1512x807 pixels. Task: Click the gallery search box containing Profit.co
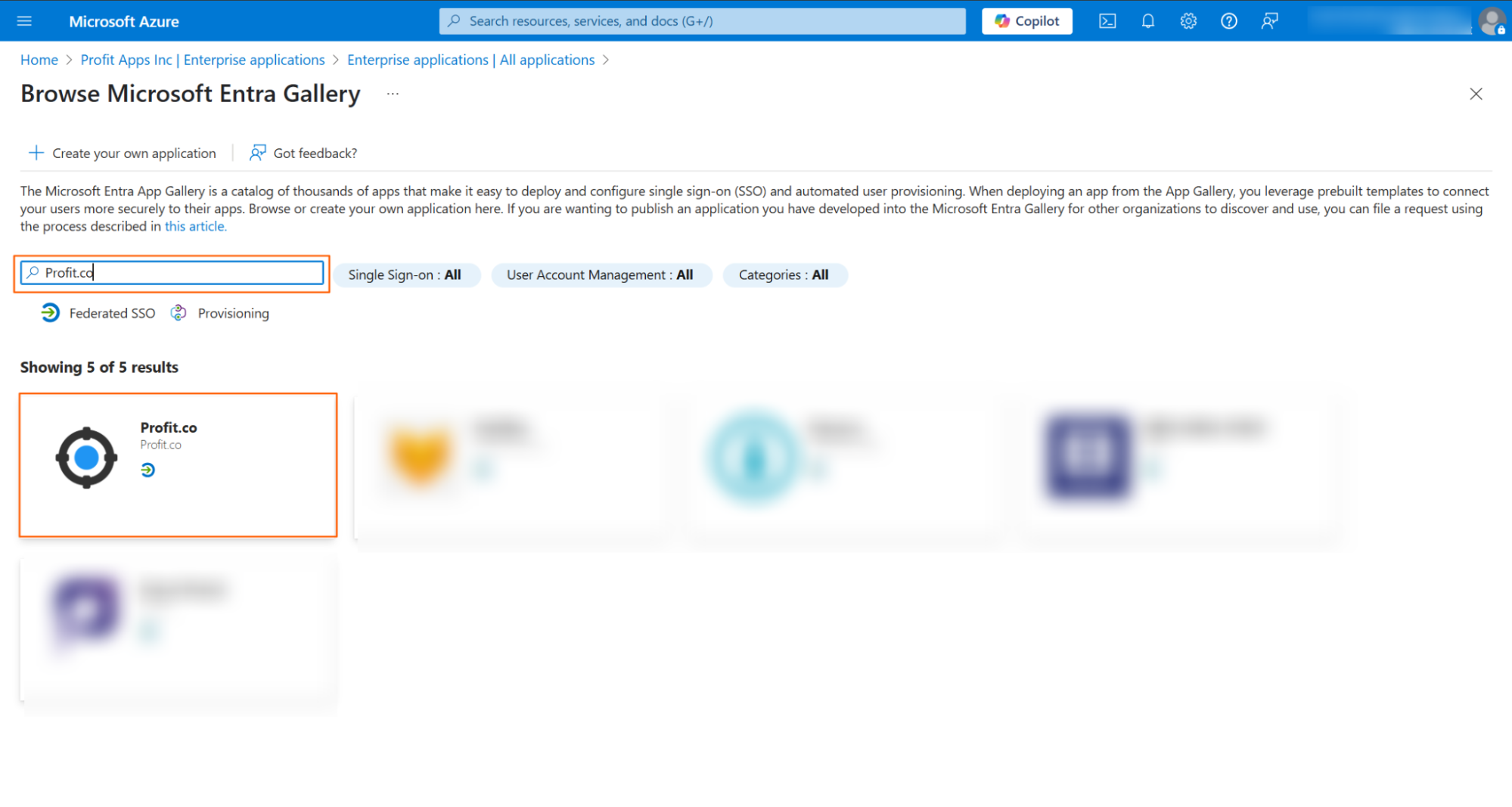point(172,273)
